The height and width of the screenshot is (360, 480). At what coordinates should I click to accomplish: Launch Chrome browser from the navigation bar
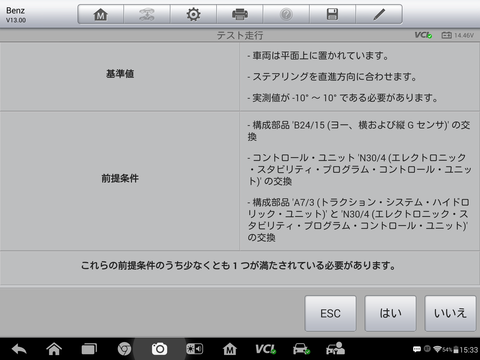(124, 349)
